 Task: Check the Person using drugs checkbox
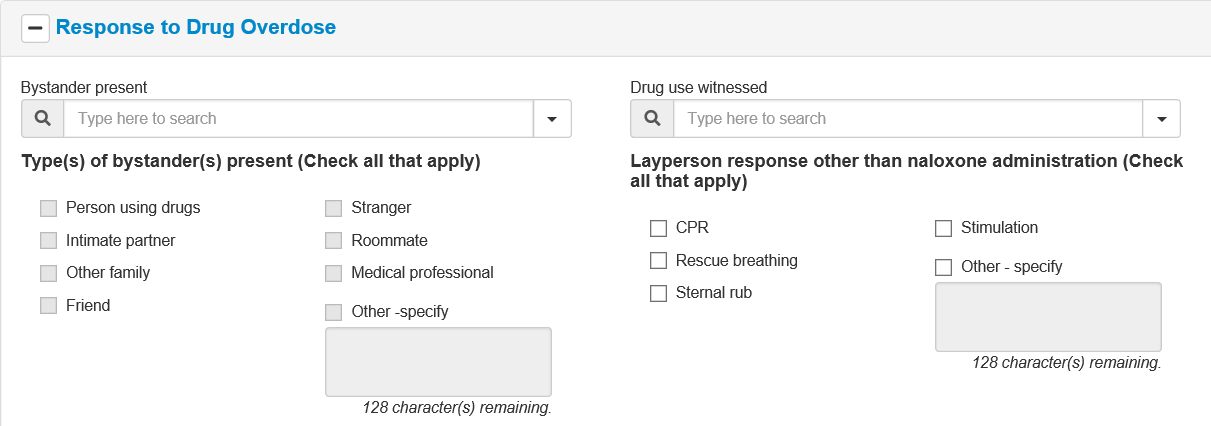point(48,209)
